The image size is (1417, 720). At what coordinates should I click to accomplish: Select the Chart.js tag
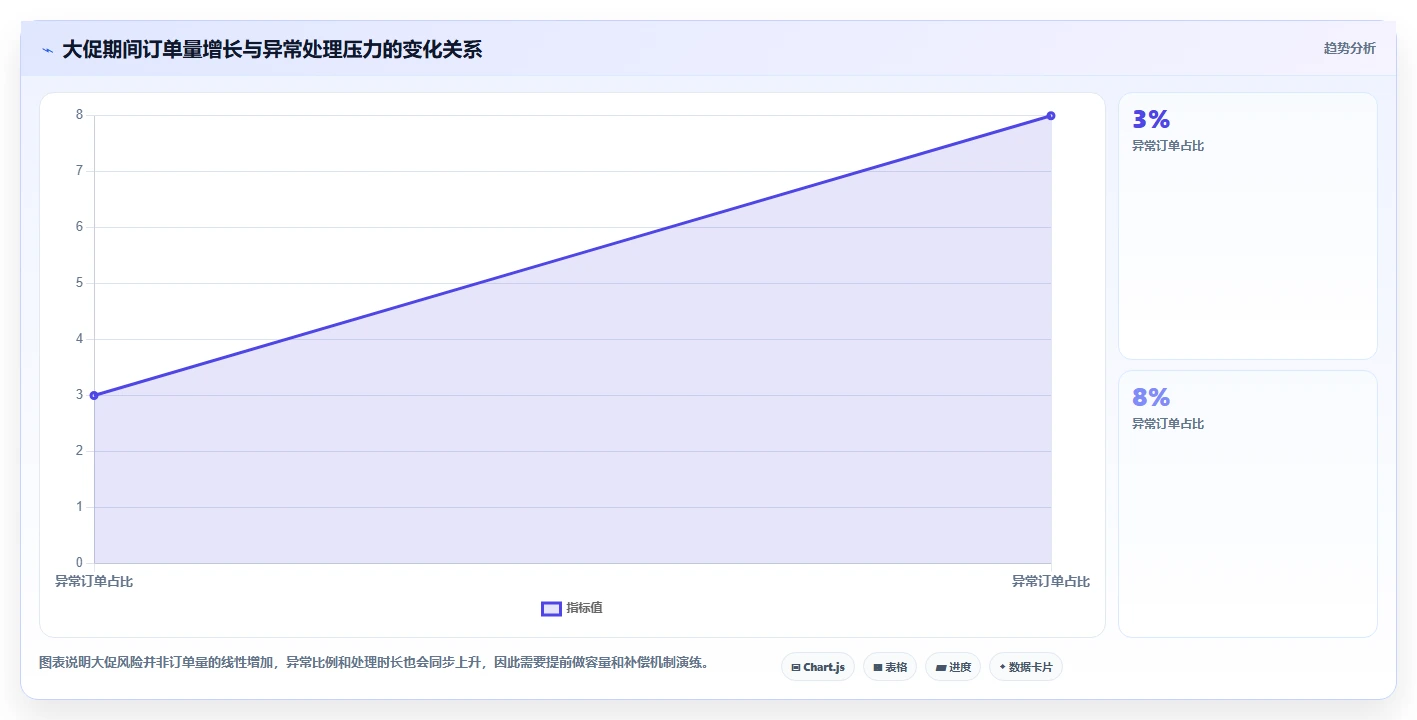818,667
